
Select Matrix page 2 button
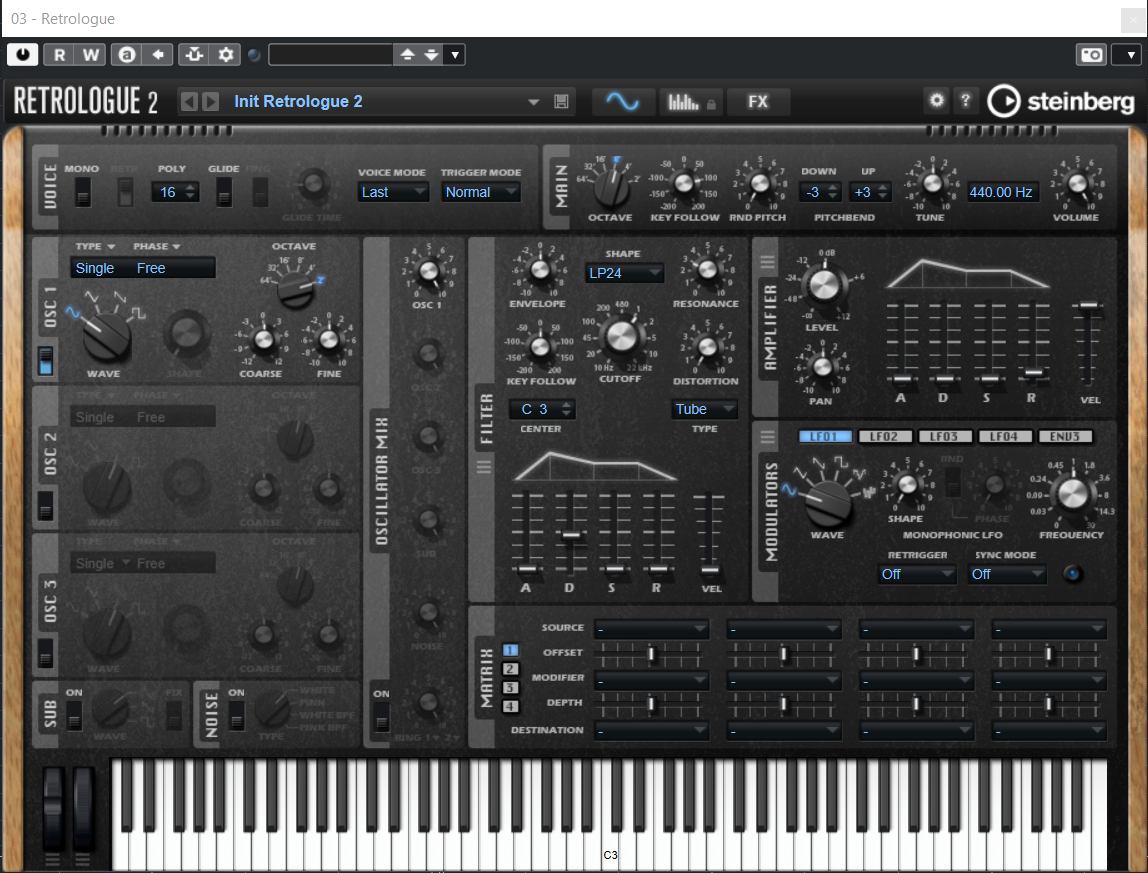click(510, 669)
